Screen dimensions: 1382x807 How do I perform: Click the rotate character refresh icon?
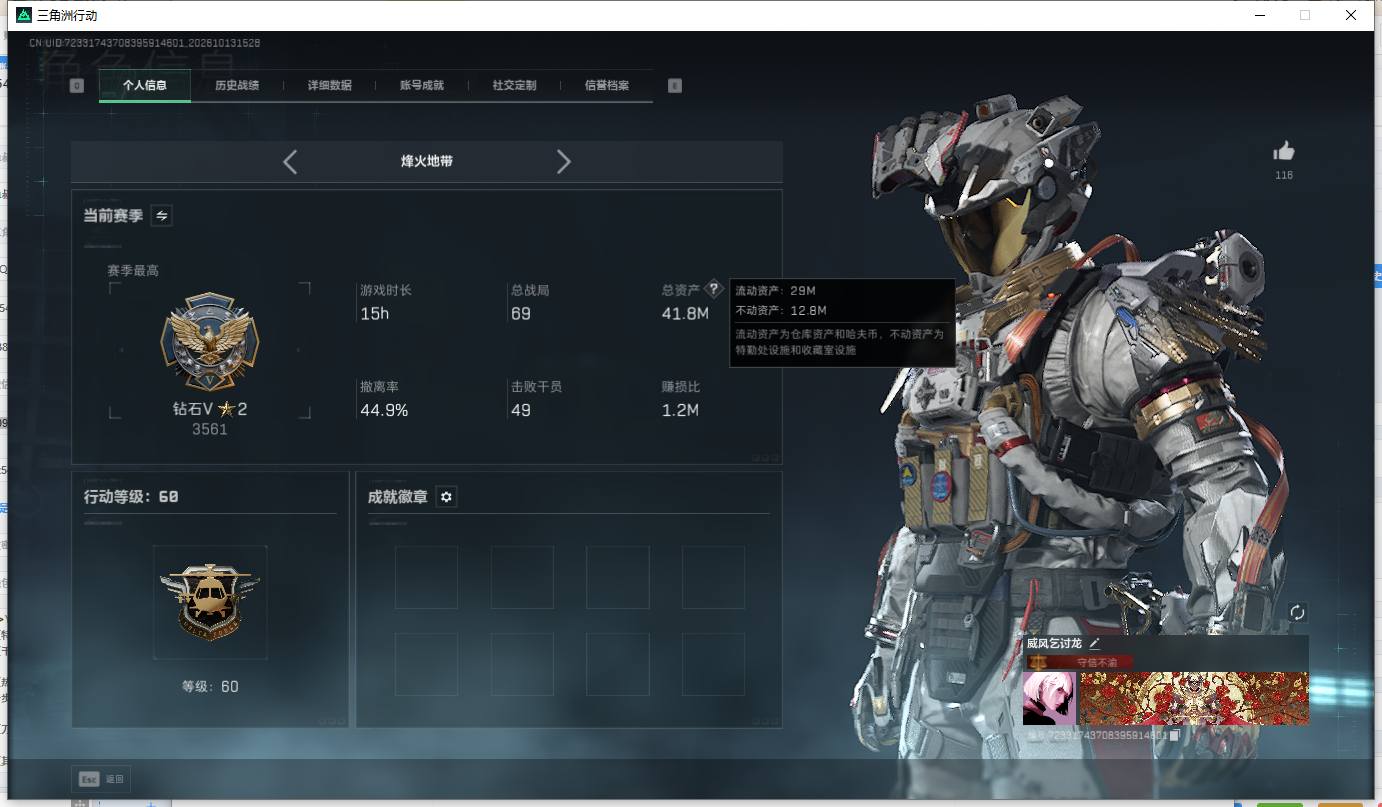(x=1297, y=612)
